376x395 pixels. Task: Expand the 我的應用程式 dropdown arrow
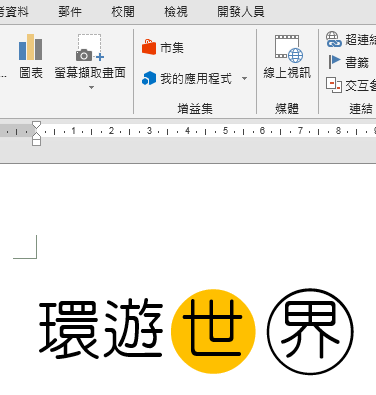point(244,79)
